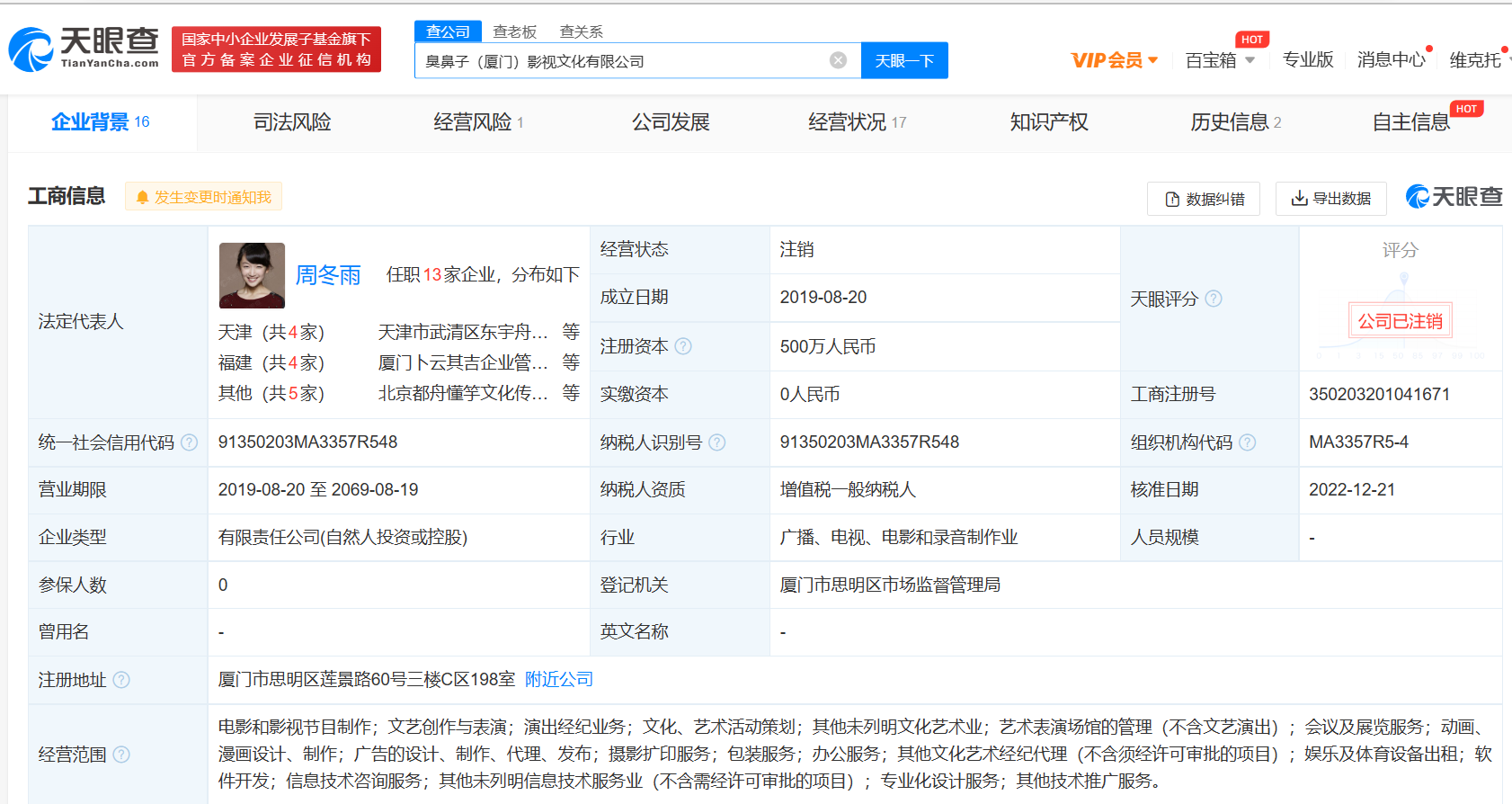This screenshot has height=804, width=1512.
Task: Open the 维克托 user menu
Action: click(1477, 60)
